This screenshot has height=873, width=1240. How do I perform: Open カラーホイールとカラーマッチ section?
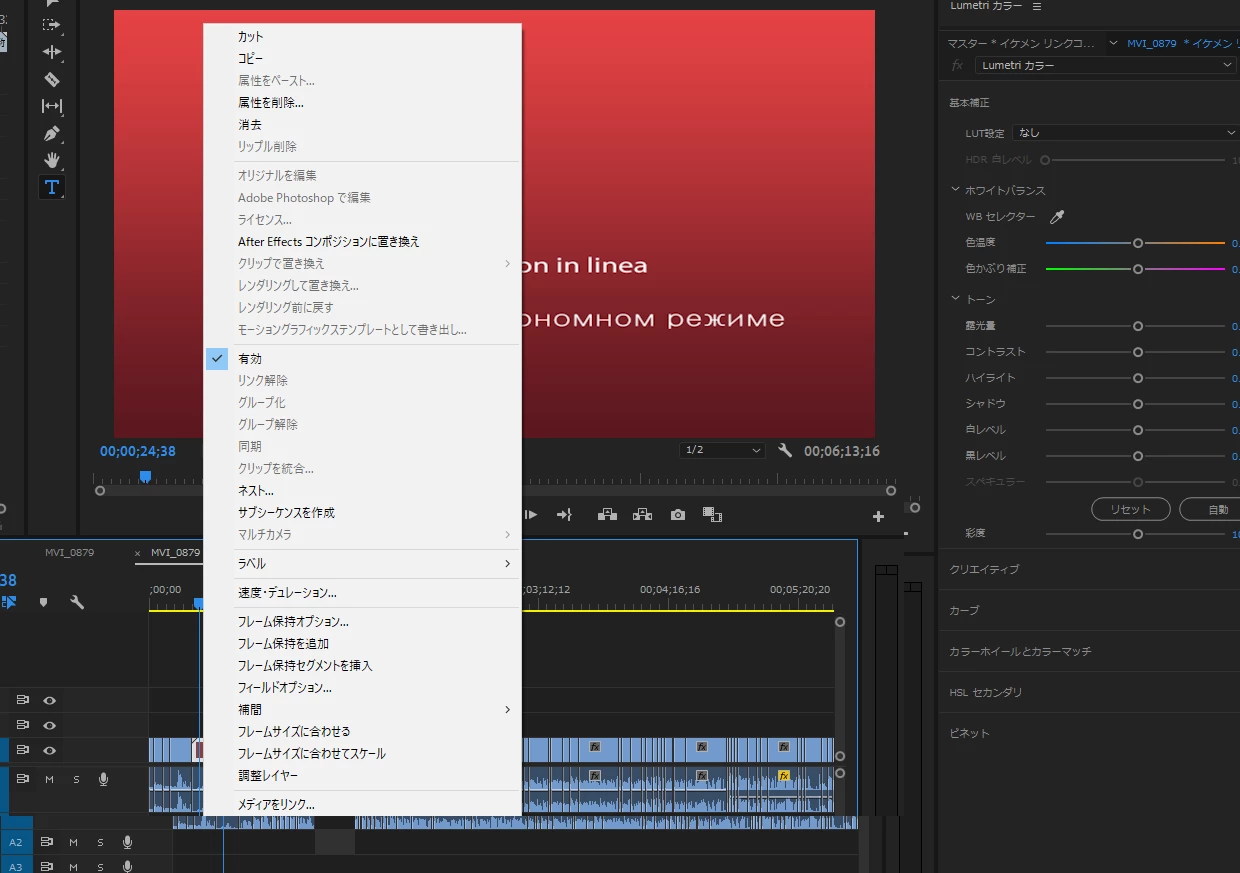pos(1020,651)
